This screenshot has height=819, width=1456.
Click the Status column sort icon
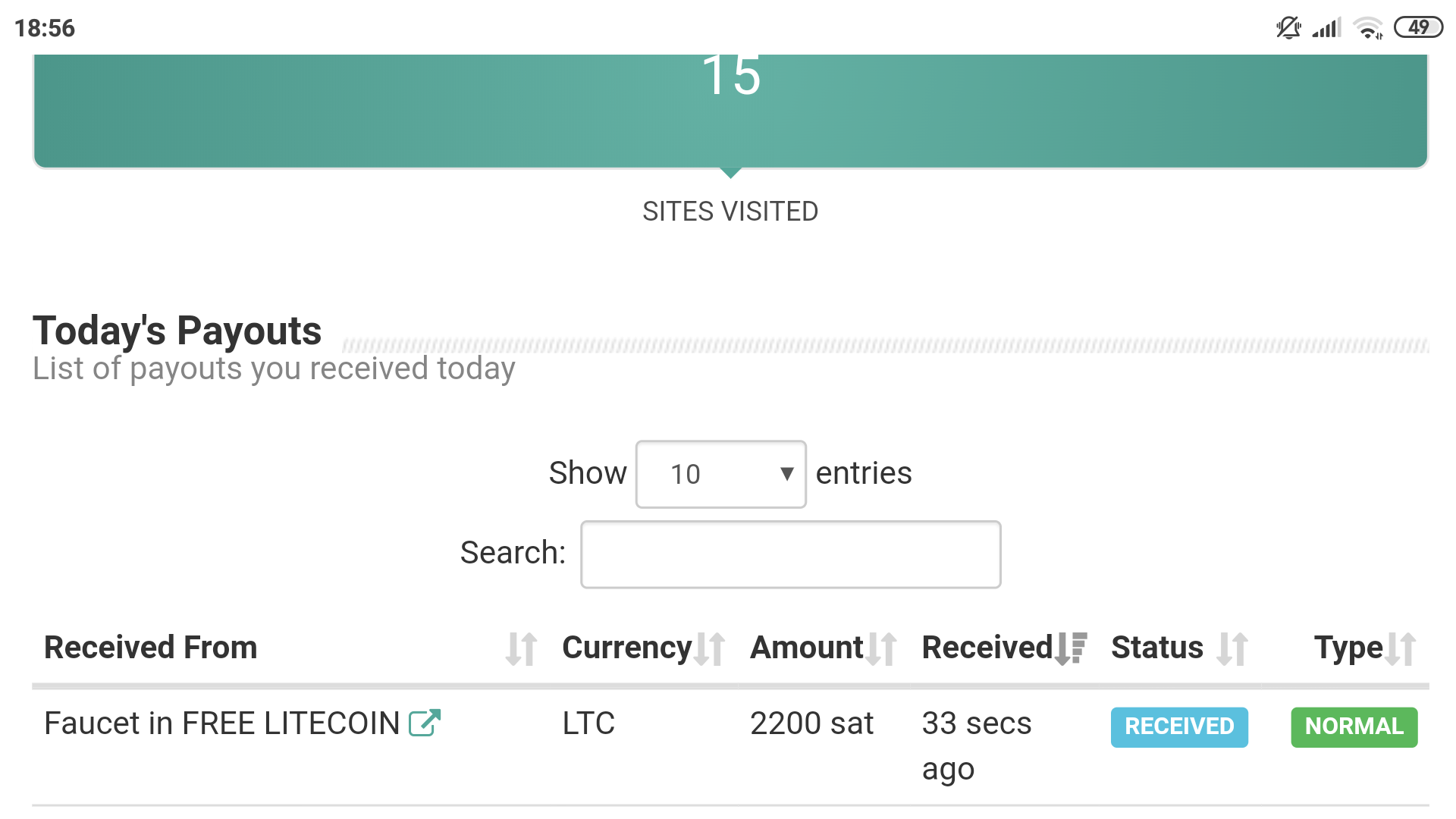tap(1232, 649)
